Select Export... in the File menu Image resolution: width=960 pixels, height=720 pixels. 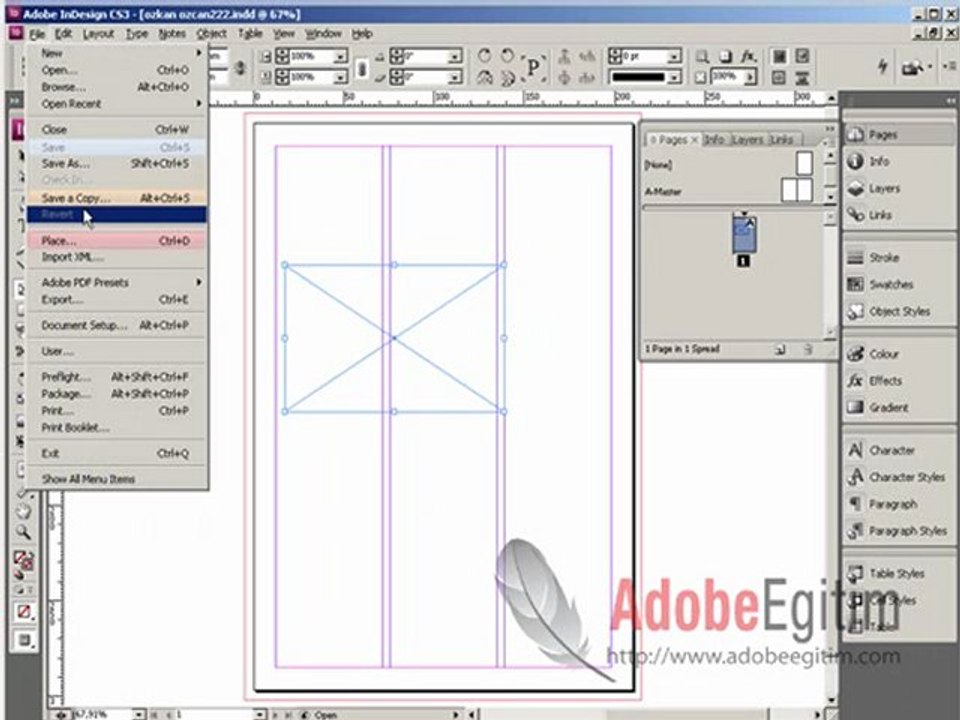116,299
